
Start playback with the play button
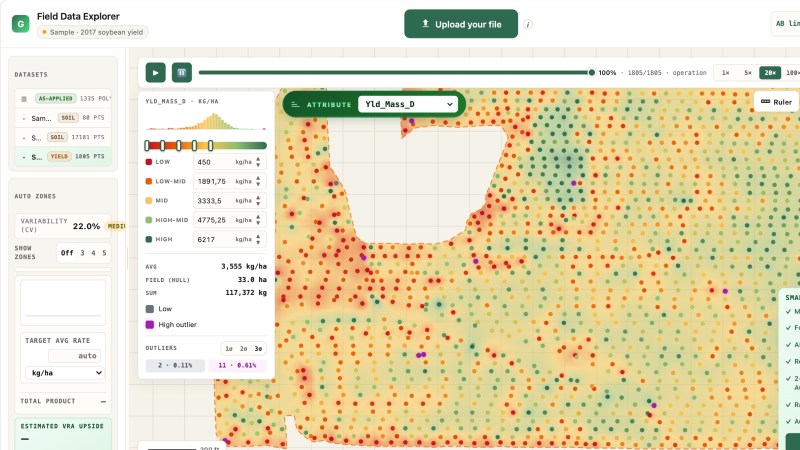coord(156,72)
